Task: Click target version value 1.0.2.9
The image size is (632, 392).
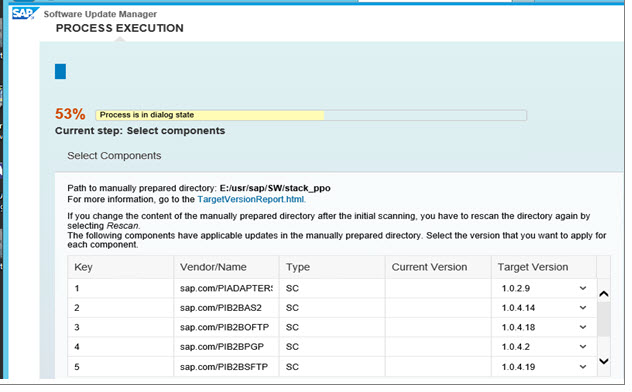Action: (516, 288)
